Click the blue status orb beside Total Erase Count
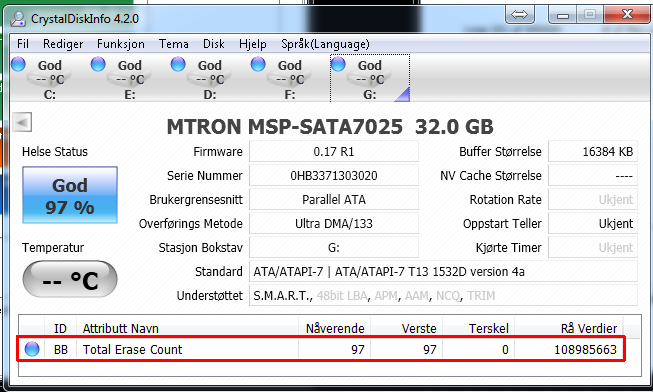The width and height of the screenshot is (653, 392). pyautogui.click(x=32, y=349)
